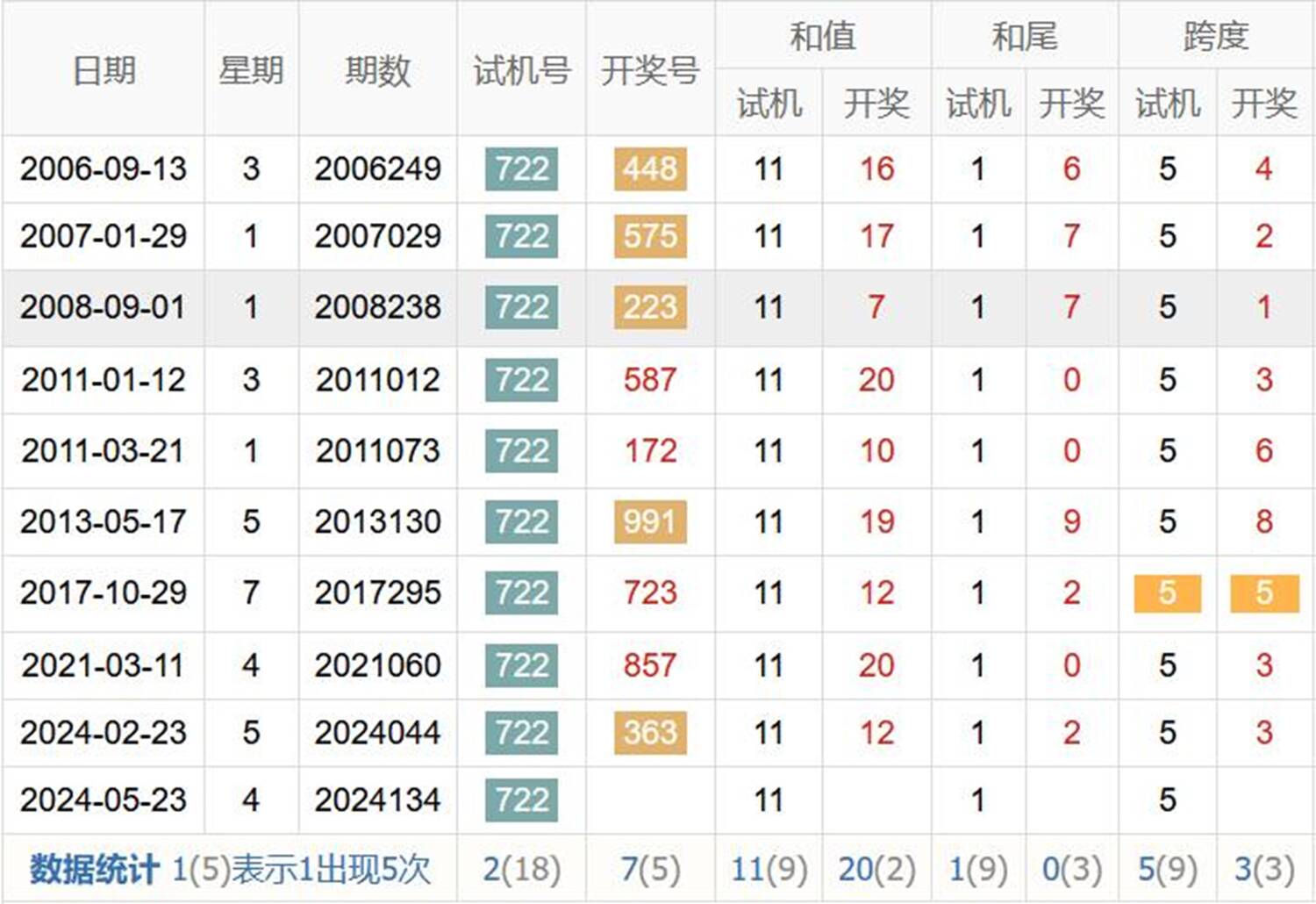Click the 日期 column header

click(104, 70)
